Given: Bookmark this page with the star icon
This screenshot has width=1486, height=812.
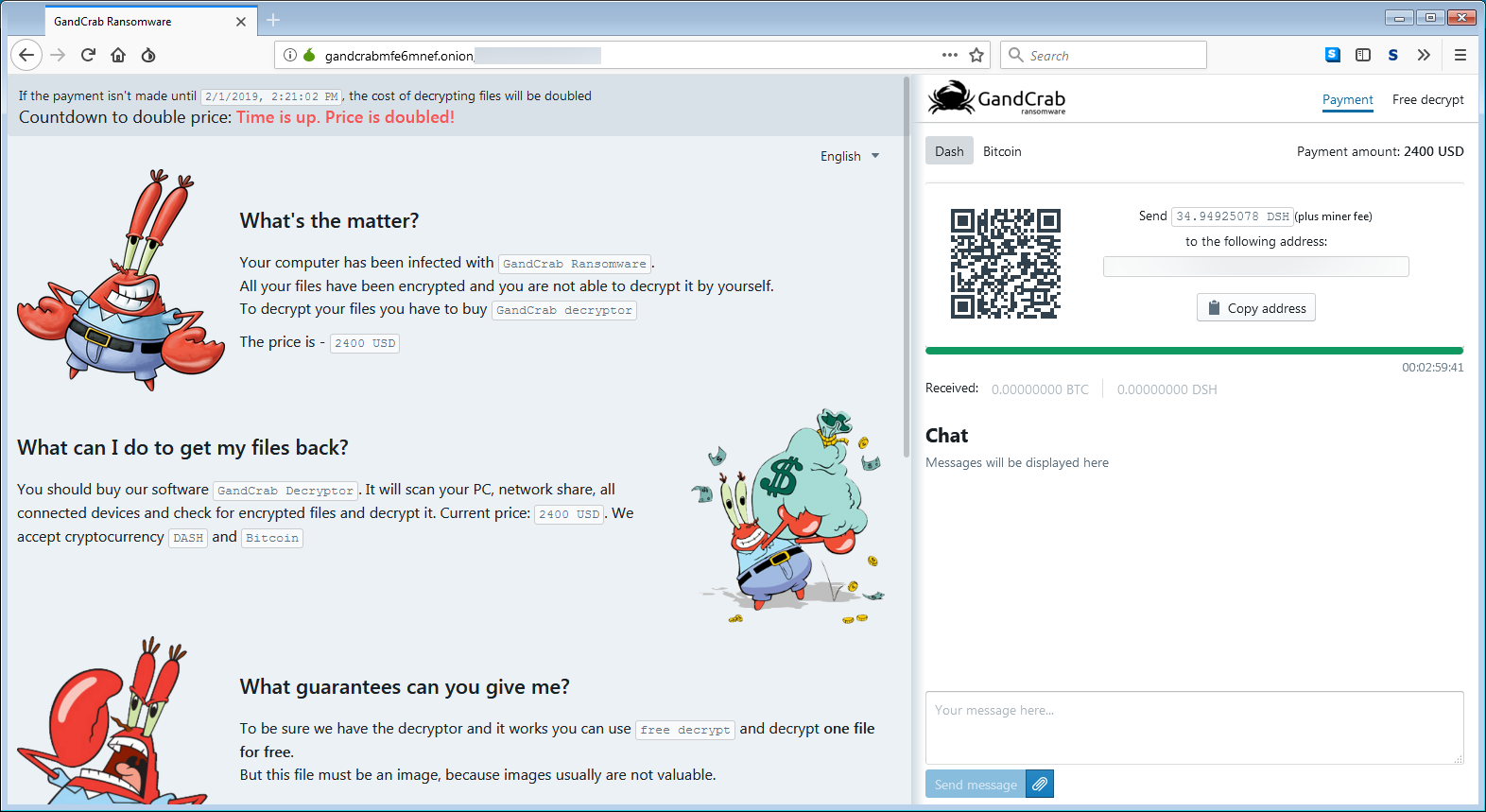Looking at the screenshot, I should [x=976, y=55].
